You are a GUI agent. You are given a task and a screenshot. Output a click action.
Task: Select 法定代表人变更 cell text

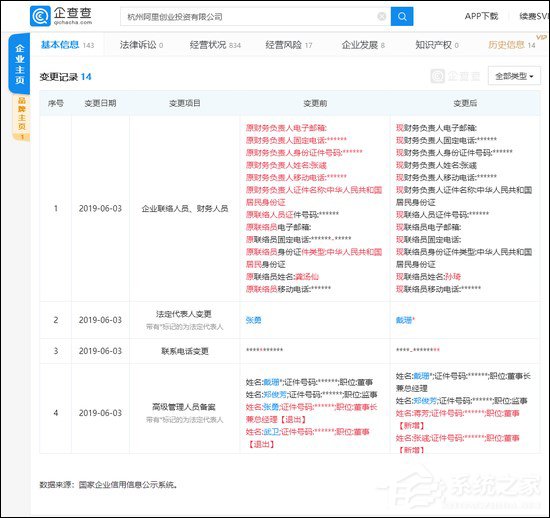(x=184, y=314)
